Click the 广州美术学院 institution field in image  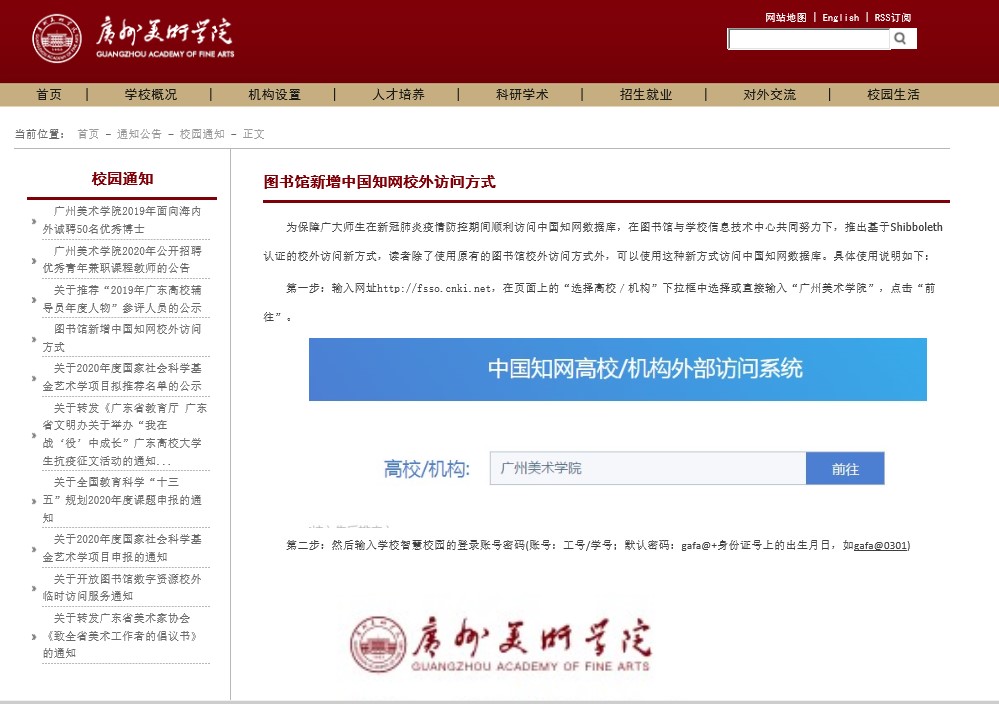pyautogui.click(x=647, y=469)
